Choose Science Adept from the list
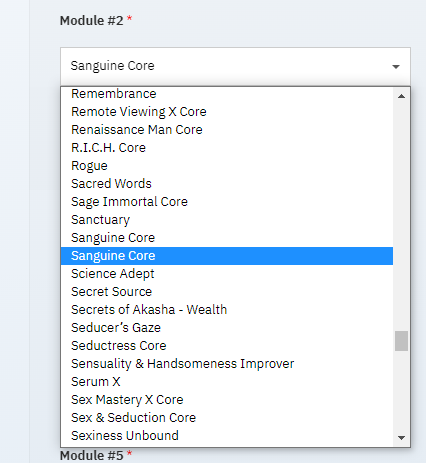 click(x=227, y=274)
